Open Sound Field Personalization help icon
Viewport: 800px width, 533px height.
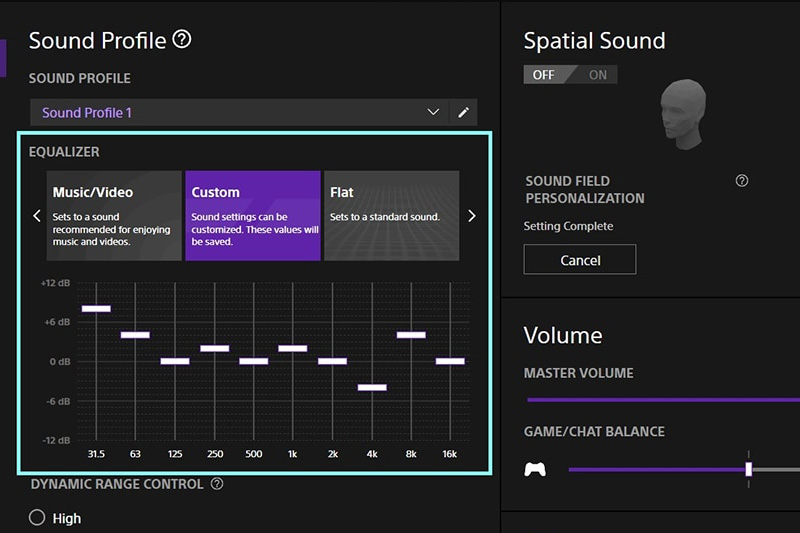point(742,181)
